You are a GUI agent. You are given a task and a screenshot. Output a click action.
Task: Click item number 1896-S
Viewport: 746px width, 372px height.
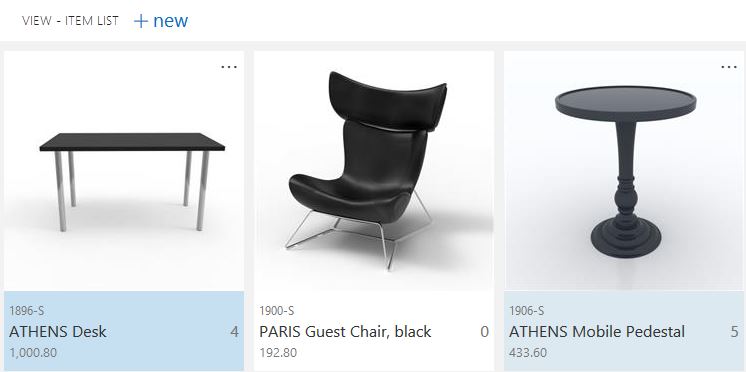tap(27, 311)
